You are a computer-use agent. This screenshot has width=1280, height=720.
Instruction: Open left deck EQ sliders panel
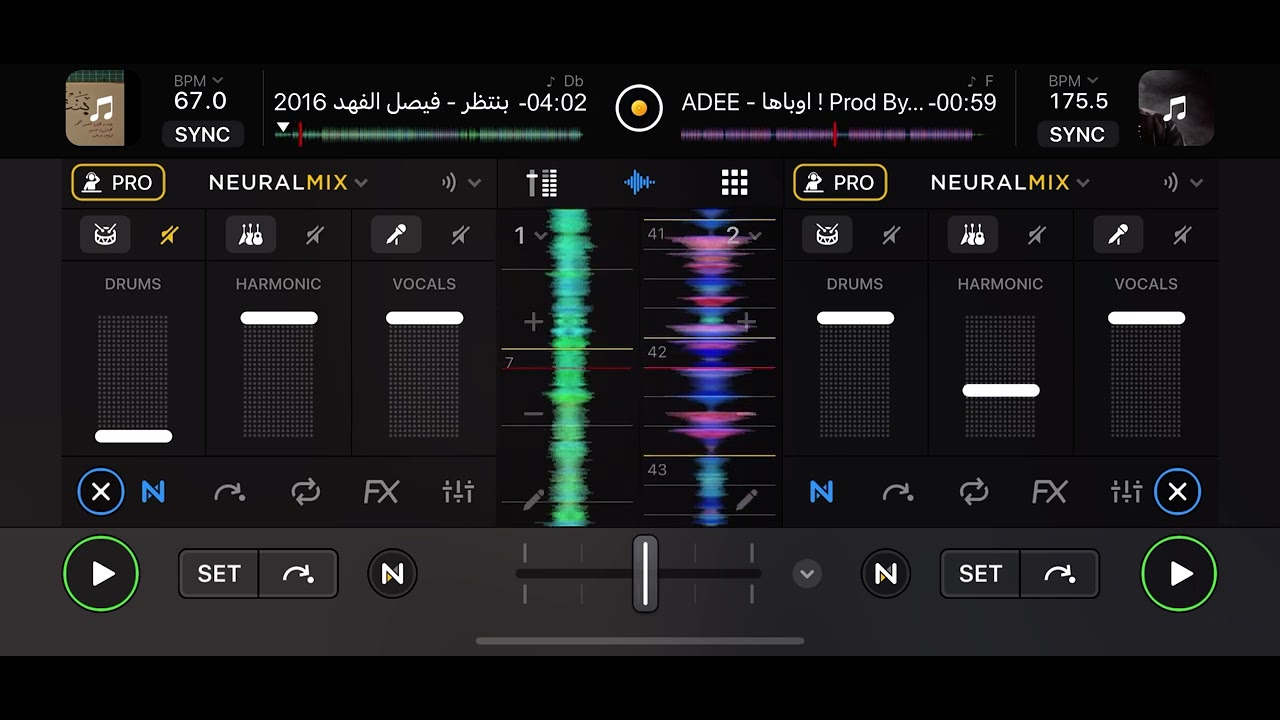pyautogui.click(x=458, y=491)
